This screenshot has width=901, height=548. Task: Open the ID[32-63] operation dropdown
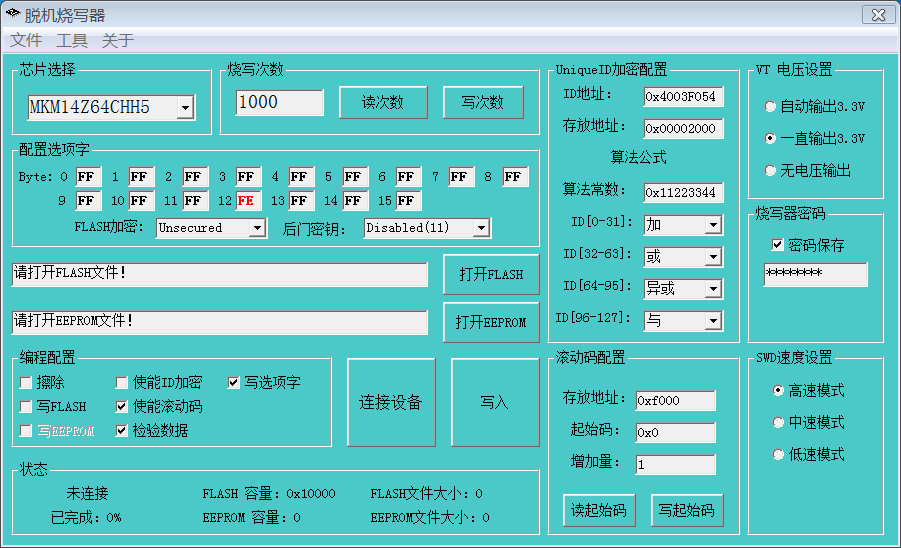[x=713, y=257]
